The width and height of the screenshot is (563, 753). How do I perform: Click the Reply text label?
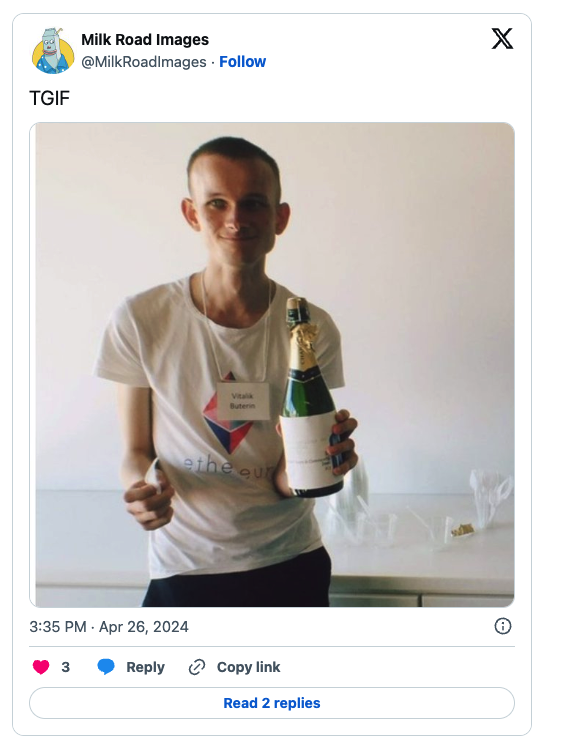[145, 667]
